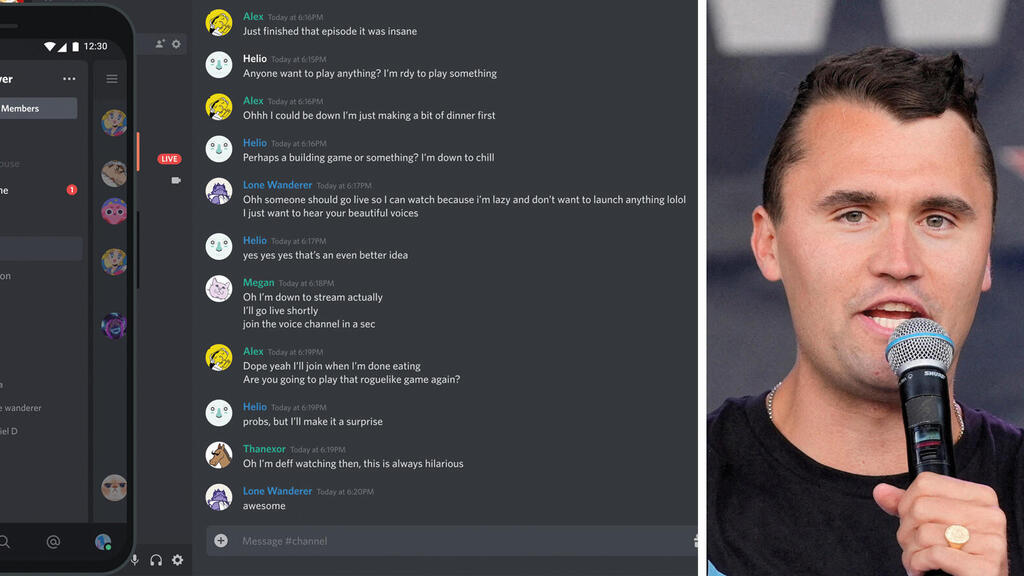
Task: Click the video camera icon below LIVE
Action: coord(176,180)
